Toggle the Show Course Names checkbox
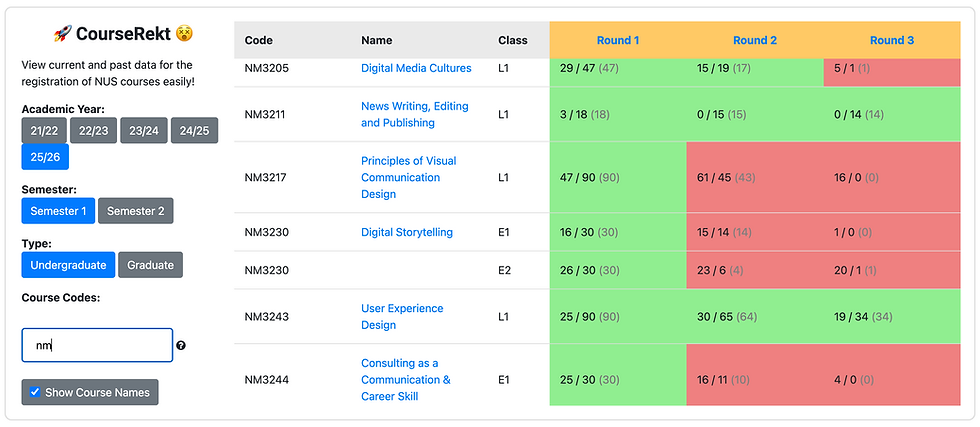The image size is (980, 427). tap(35, 392)
